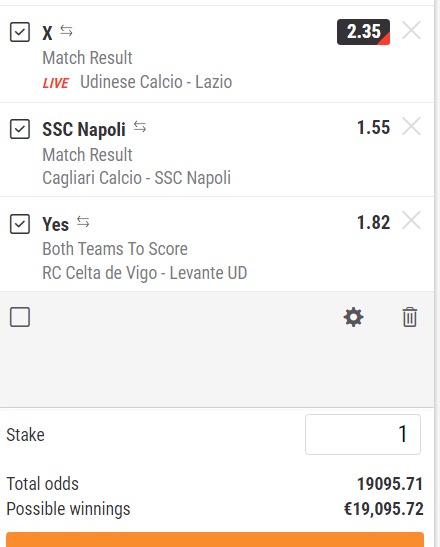440x547 pixels.
Task: Click the 2.35 live odds badge
Action: [363, 32]
